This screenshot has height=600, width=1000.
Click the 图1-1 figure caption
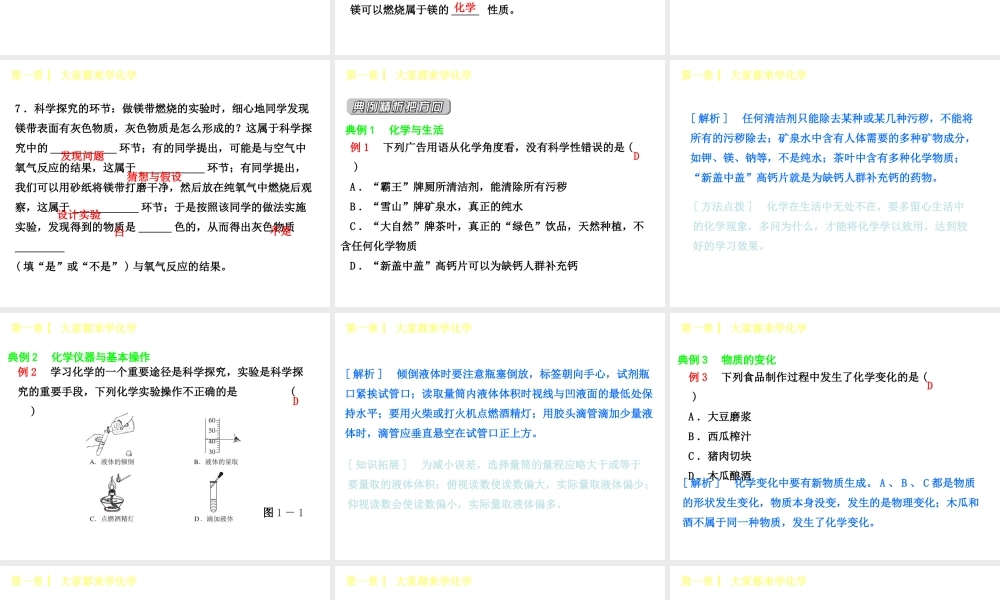pos(283,513)
